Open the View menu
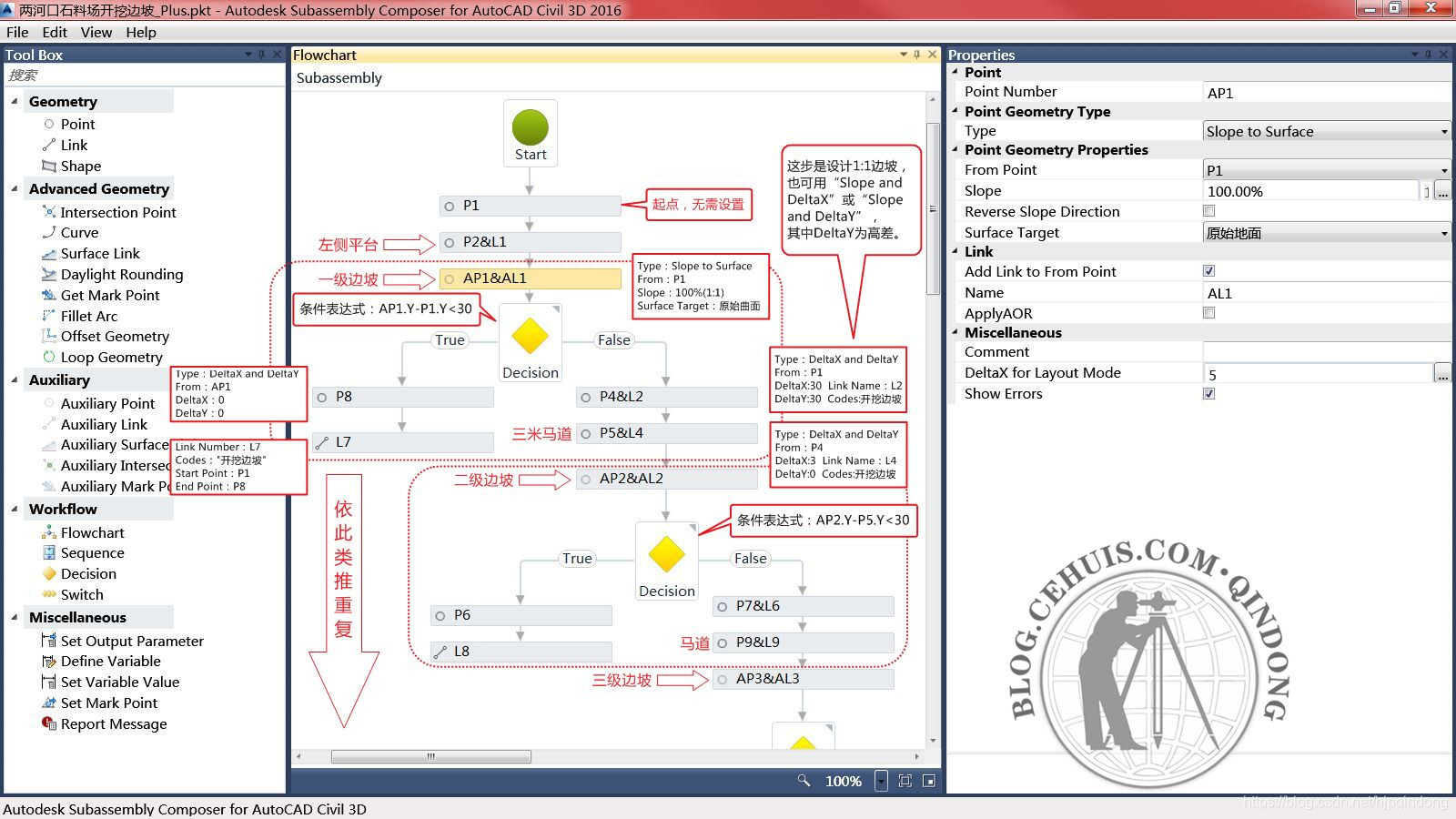This screenshot has width=1456, height=819. point(96,32)
